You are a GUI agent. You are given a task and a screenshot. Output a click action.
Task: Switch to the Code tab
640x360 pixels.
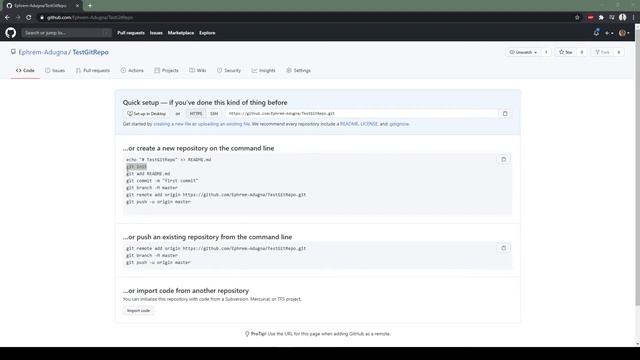click(25, 71)
